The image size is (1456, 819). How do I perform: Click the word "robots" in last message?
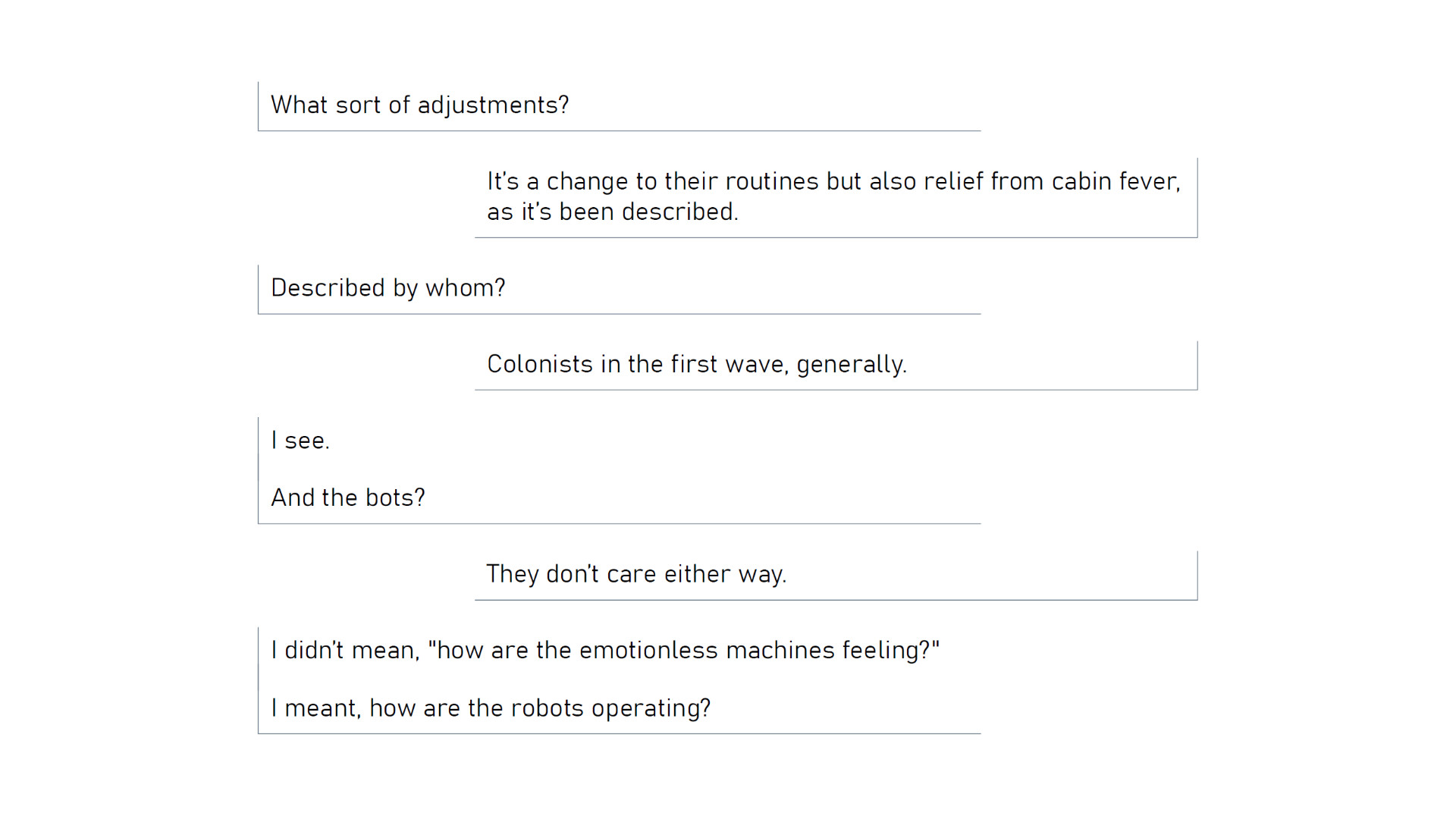[547, 708]
